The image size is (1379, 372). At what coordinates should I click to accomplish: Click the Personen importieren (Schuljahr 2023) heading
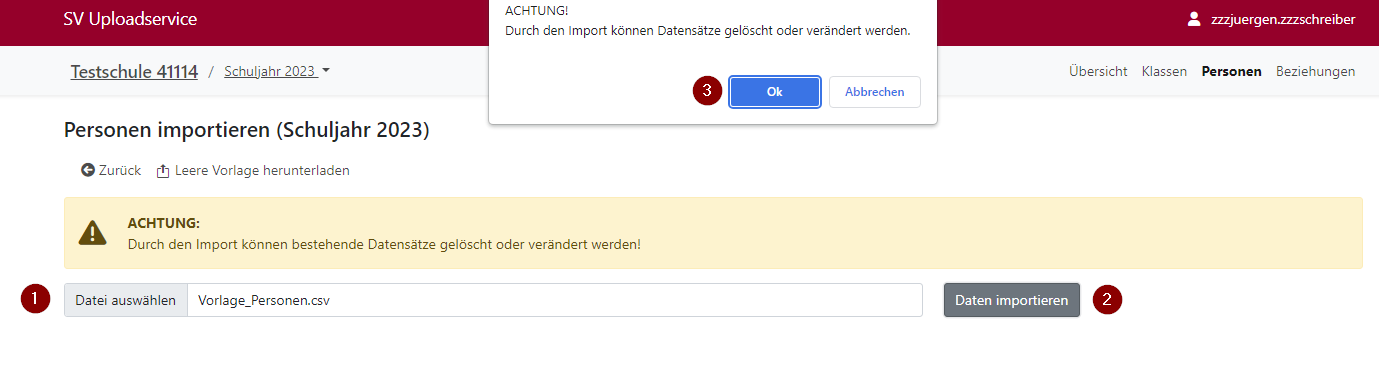point(246,130)
